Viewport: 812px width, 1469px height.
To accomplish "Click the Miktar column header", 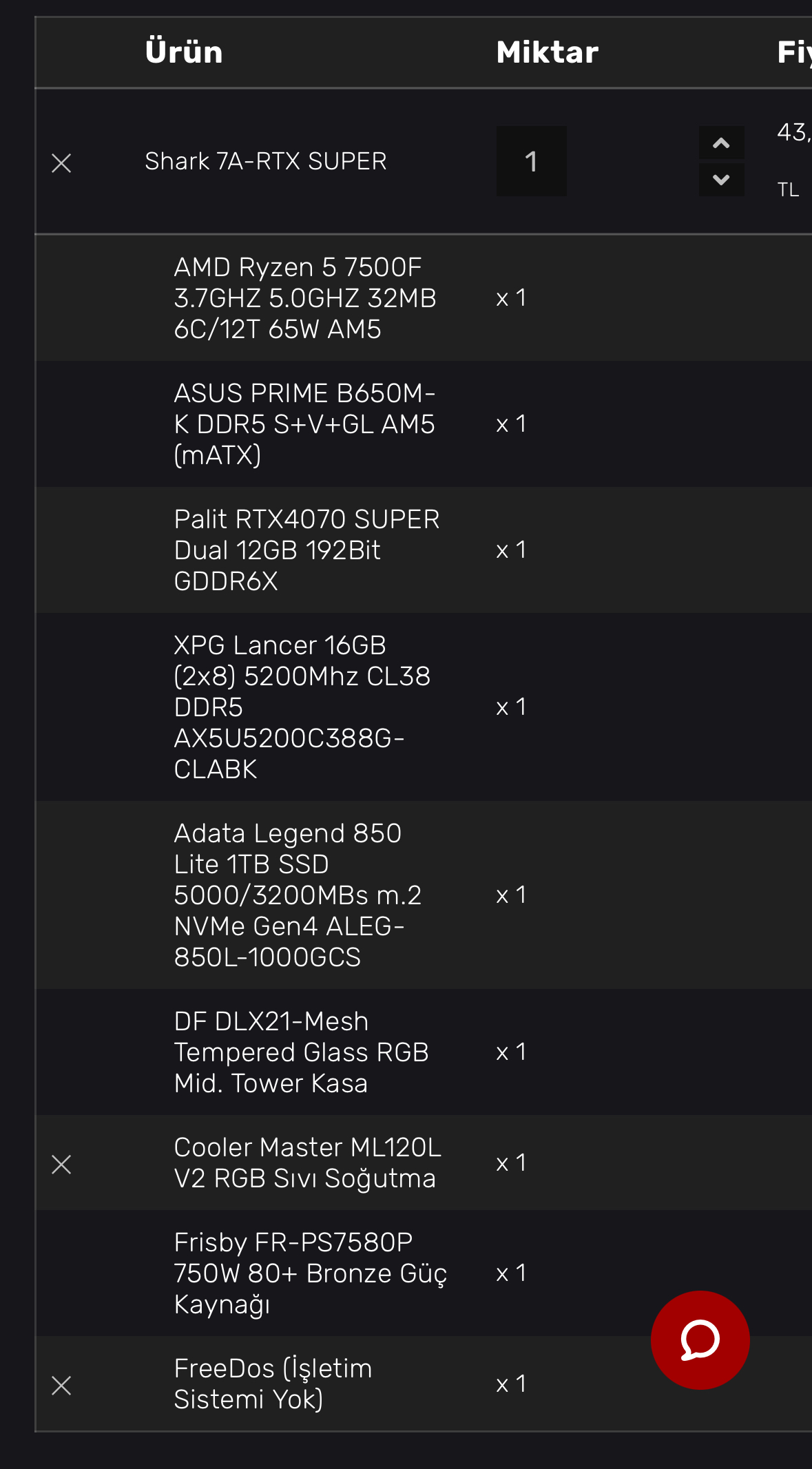I will click(x=547, y=52).
